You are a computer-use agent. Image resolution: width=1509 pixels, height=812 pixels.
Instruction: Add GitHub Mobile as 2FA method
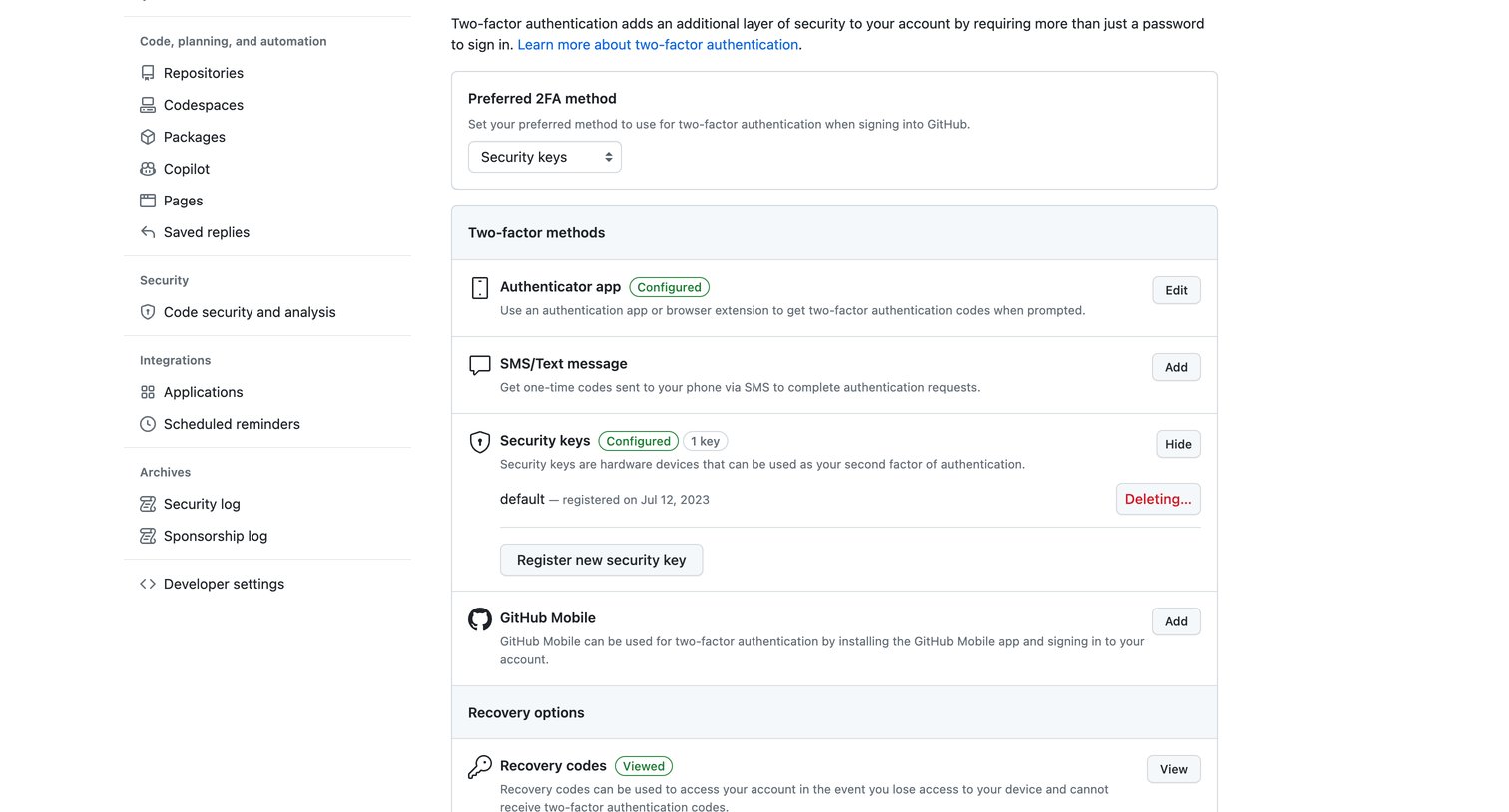click(x=1176, y=621)
